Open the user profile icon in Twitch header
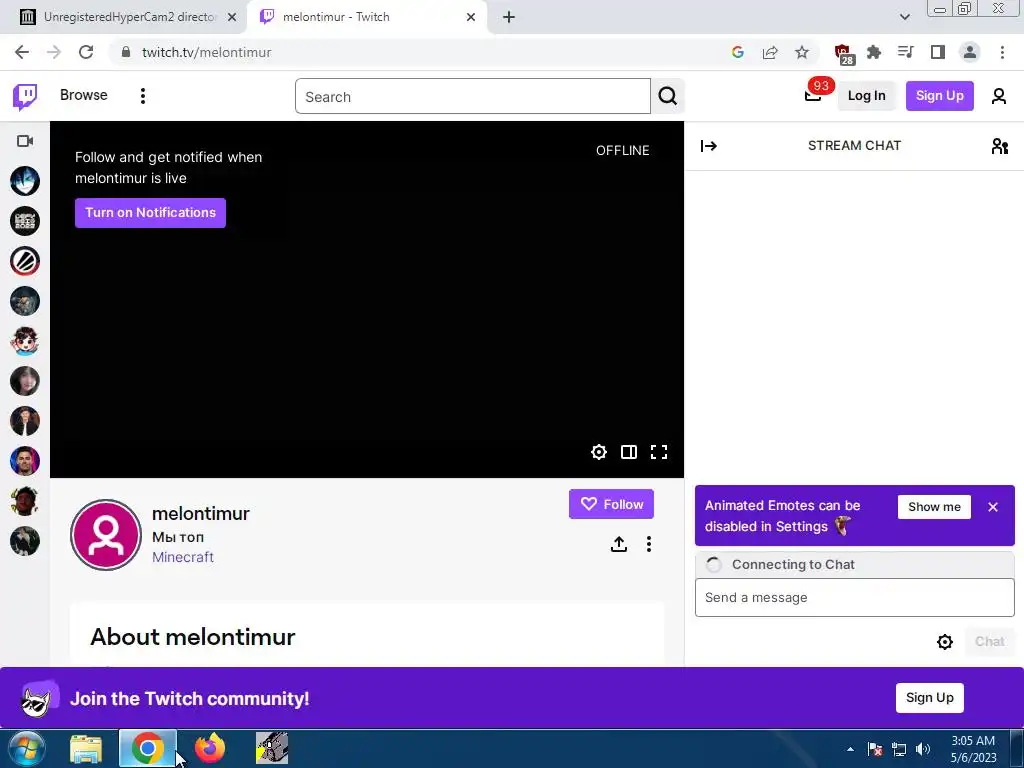1024x768 pixels. (999, 96)
